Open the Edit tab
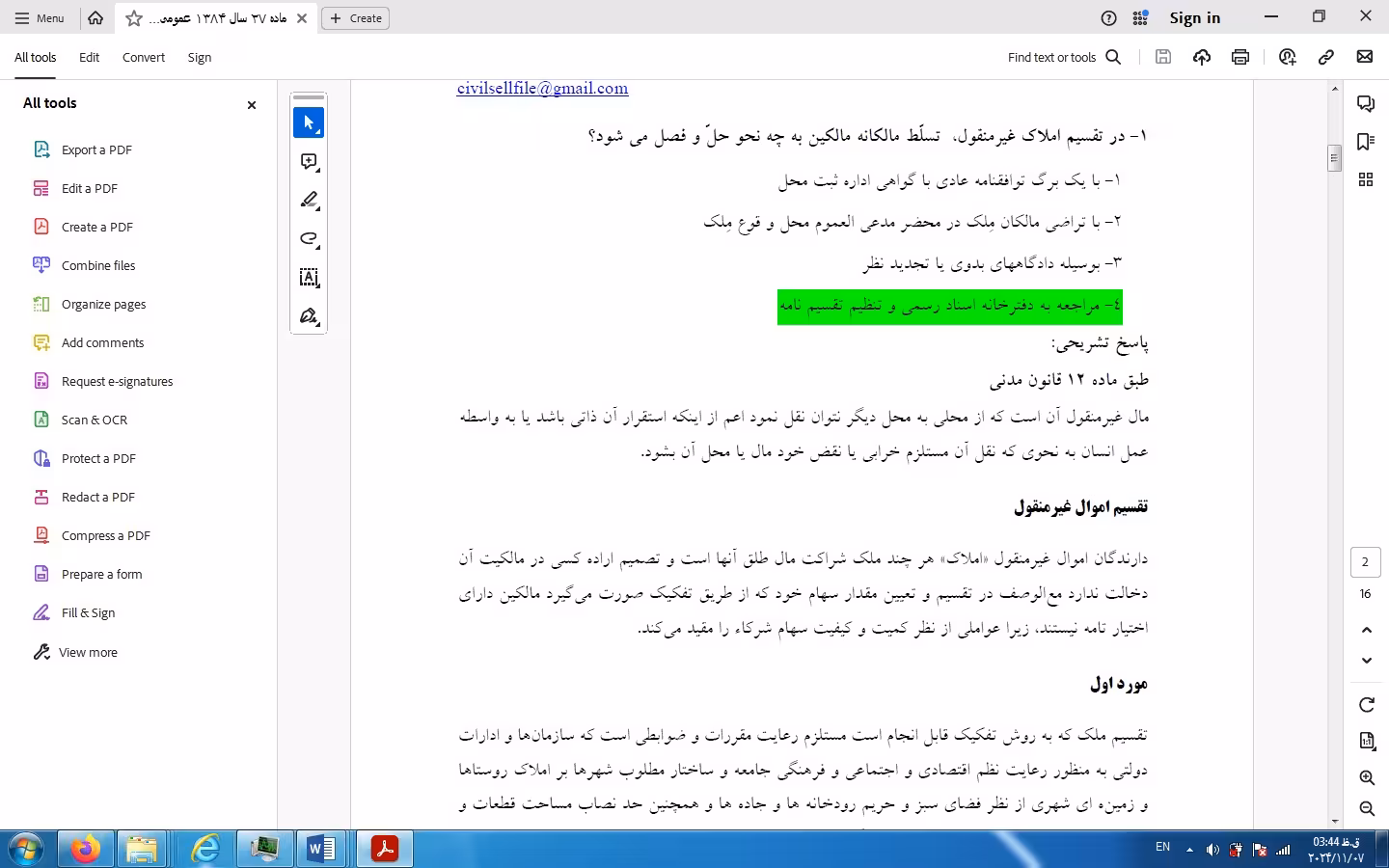 89,58
